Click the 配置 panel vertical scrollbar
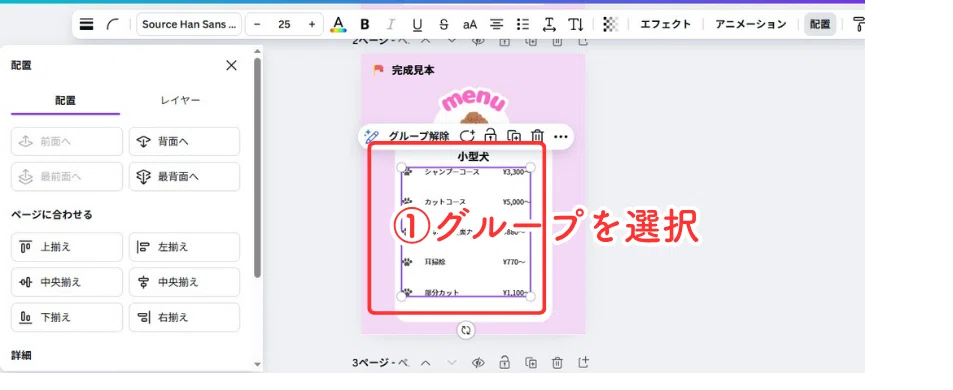The image size is (953, 390). [257, 167]
